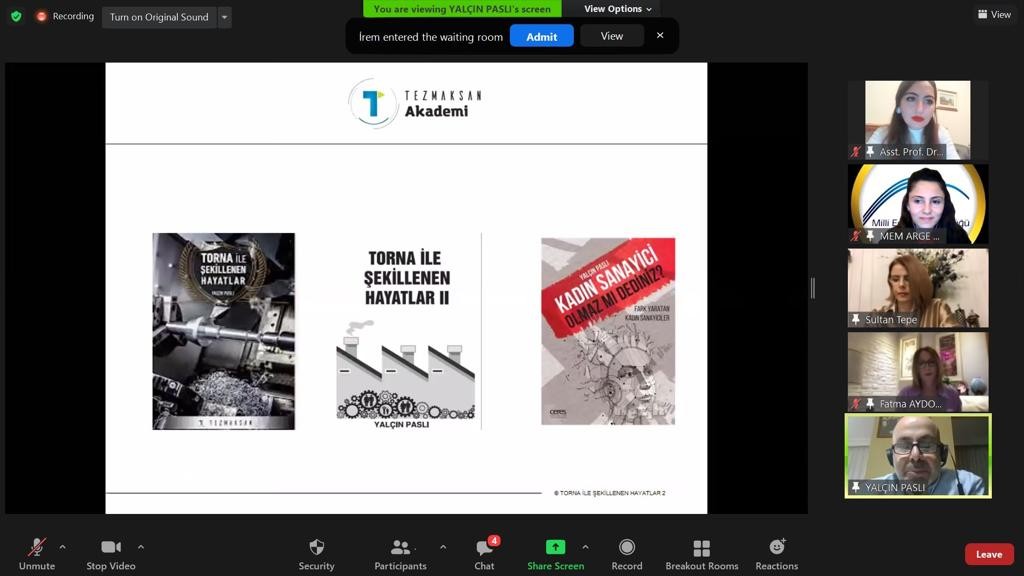Click the pin icon on Fatma AYDO...
Screen dimensions: 1024x576
point(870,404)
